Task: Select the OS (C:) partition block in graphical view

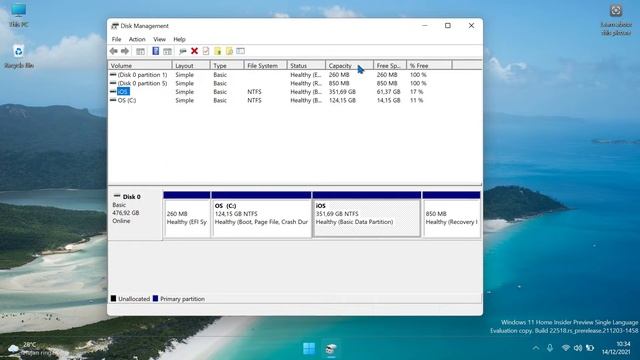Action: tap(261, 214)
